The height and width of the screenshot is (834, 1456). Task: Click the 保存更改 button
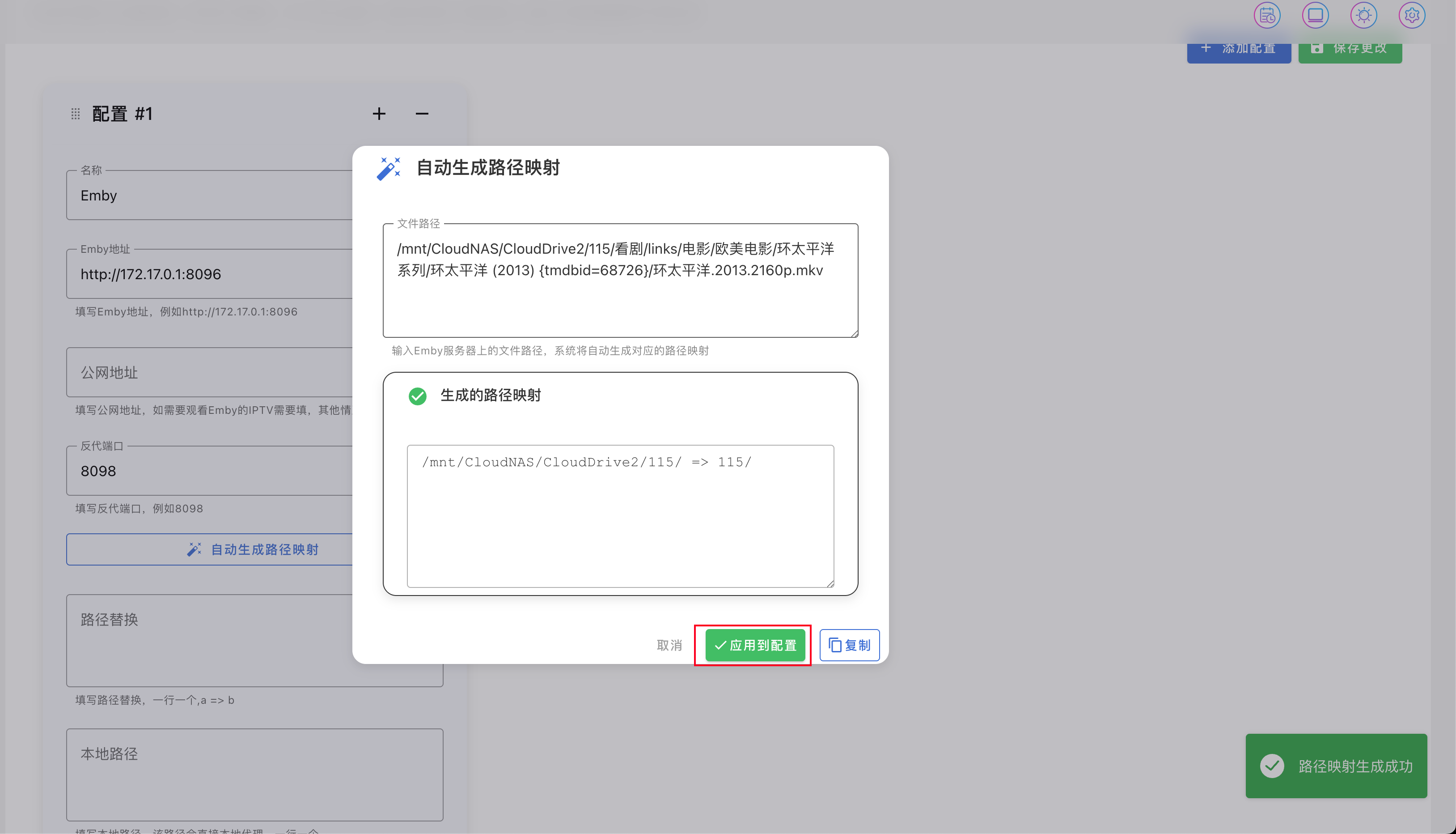click(x=1350, y=49)
